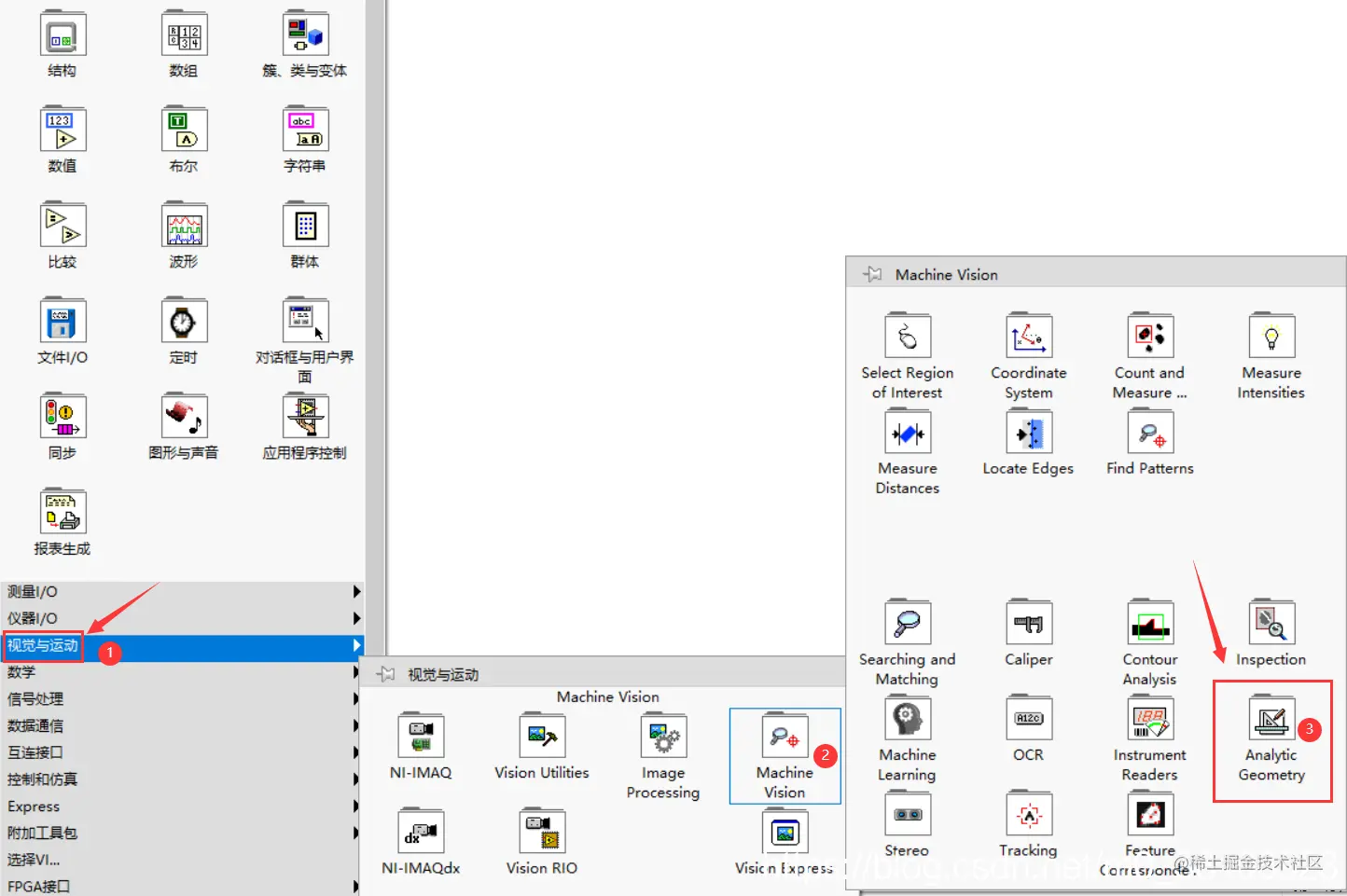The width and height of the screenshot is (1347, 896).
Task: Open the Measure Distances subpalette
Action: 908,433
